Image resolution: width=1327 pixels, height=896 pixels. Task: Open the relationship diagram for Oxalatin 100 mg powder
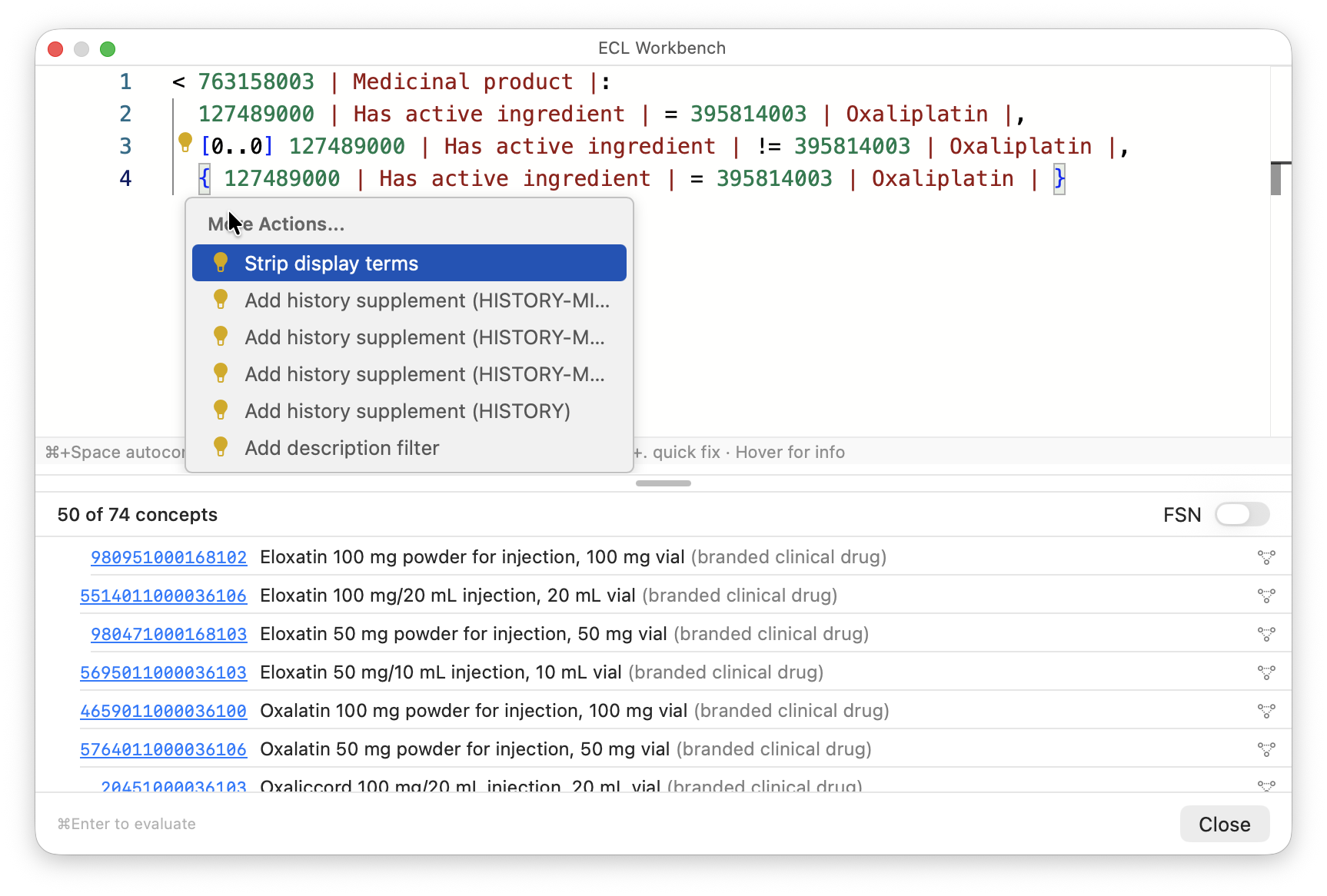[1267, 711]
